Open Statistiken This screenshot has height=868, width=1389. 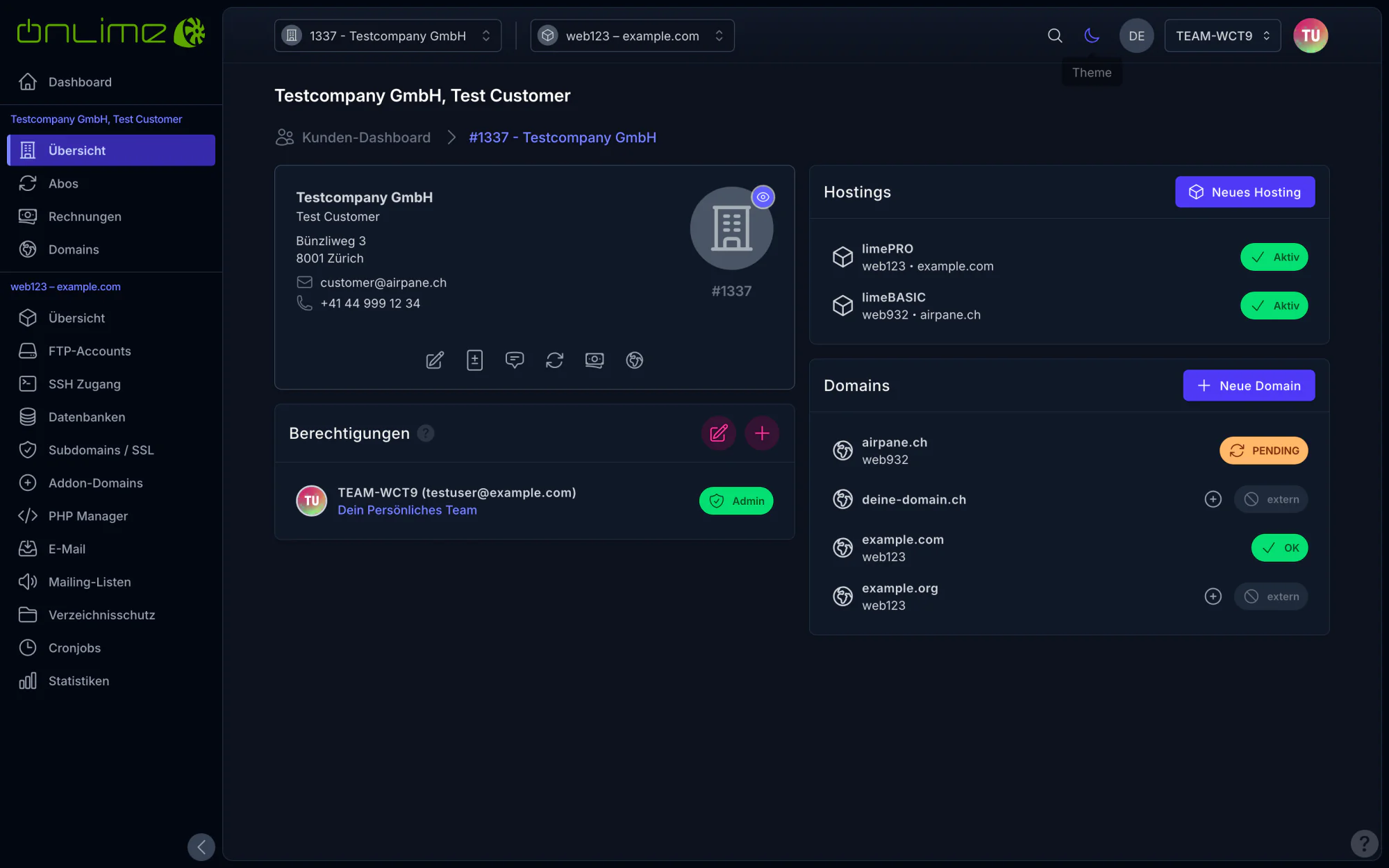(x=111, y=681)
